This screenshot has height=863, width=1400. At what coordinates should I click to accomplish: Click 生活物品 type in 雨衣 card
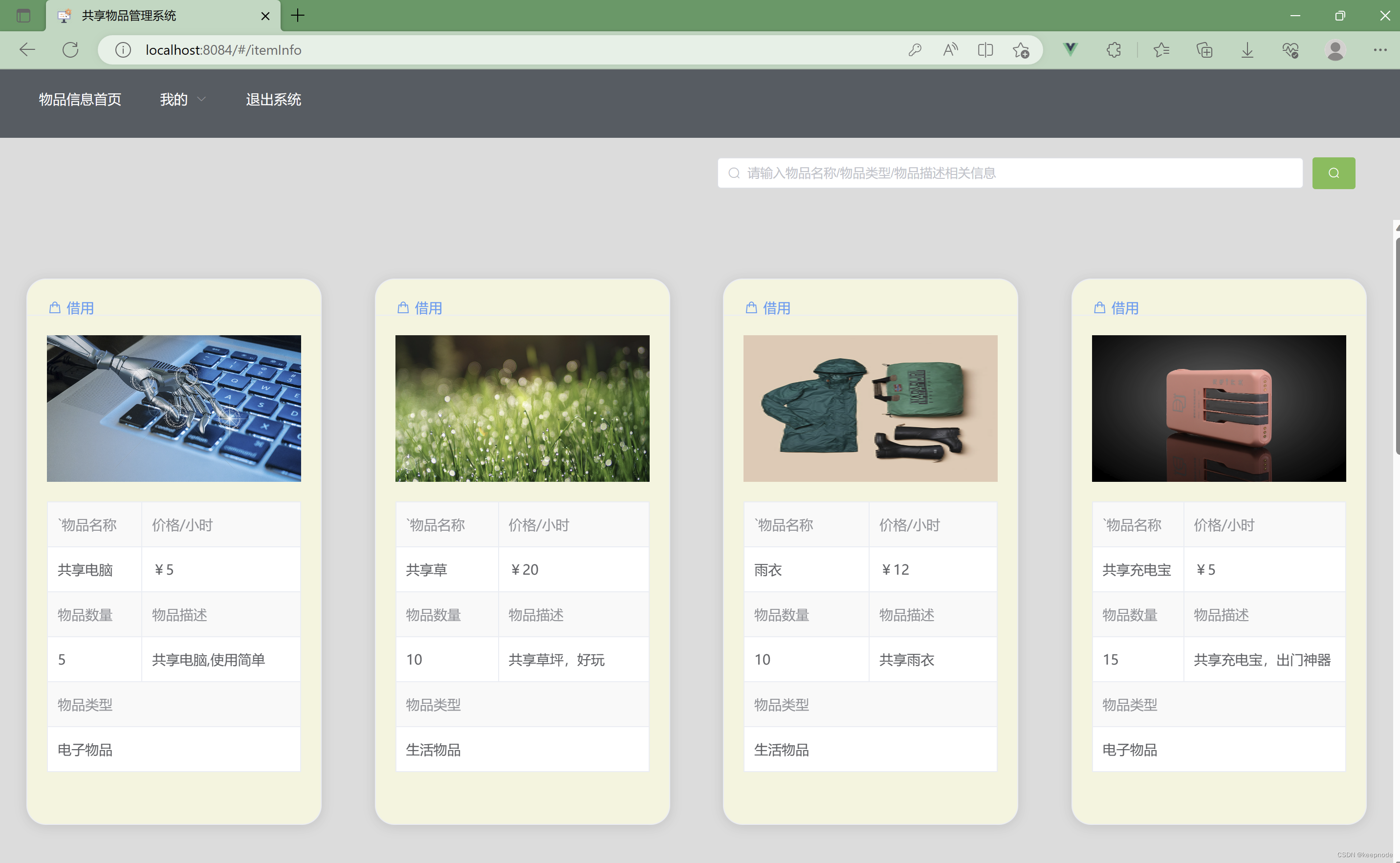pos(871,750)
